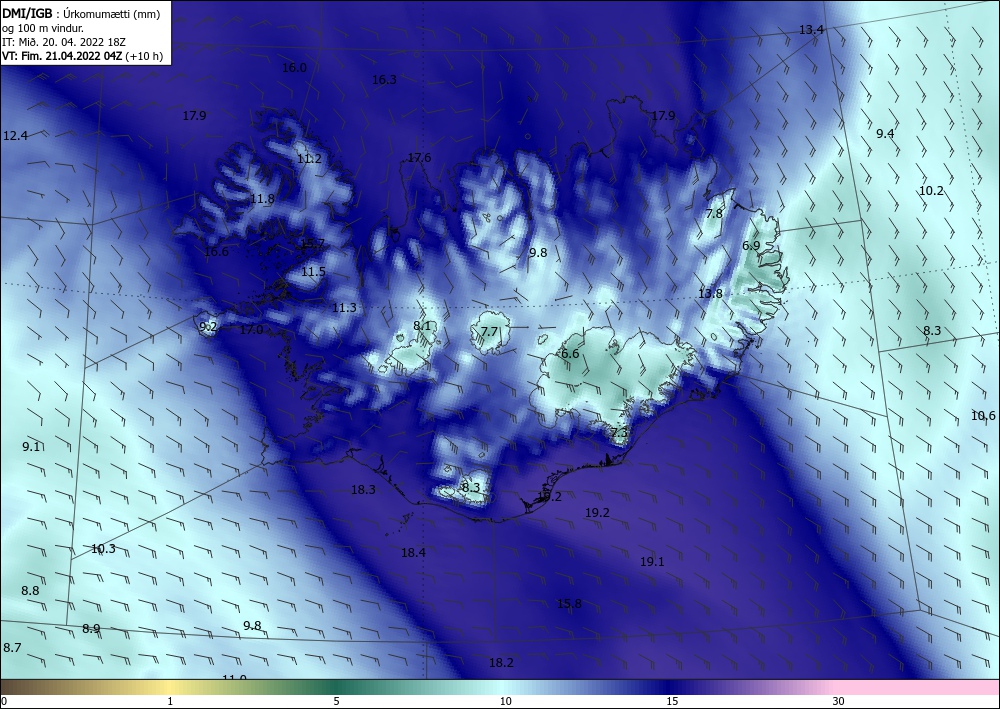This screenshot has width=1000, height=709.
Task: Click the map value 16.6
Action: coord(216,252)
